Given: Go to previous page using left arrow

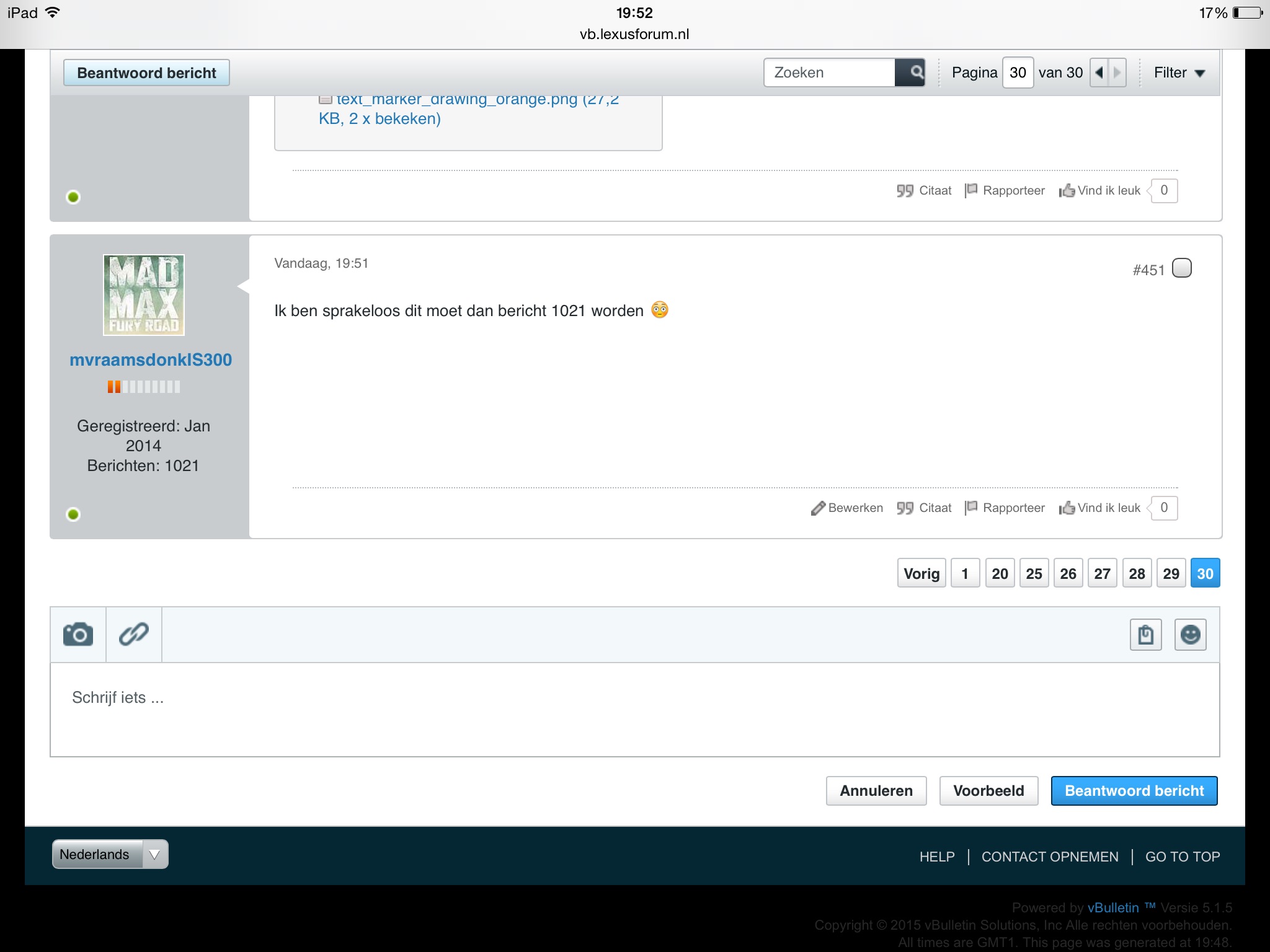Looking at the screenshot, I should coord(1099,73).
